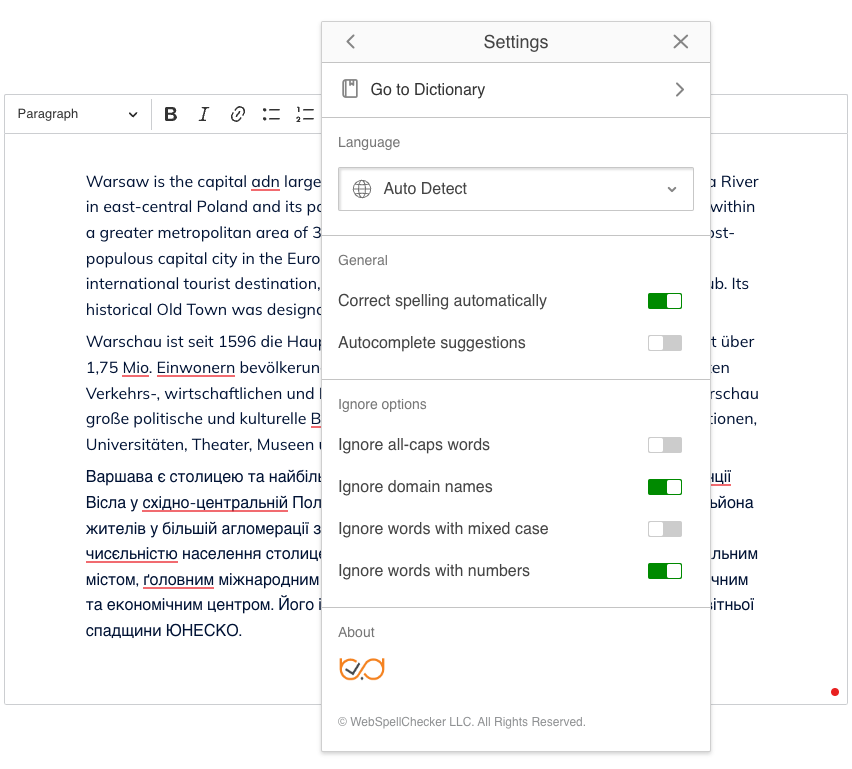852x769 pixels.
Task: Enable Autocomplete suggestions
Action: tap(664, 342)
